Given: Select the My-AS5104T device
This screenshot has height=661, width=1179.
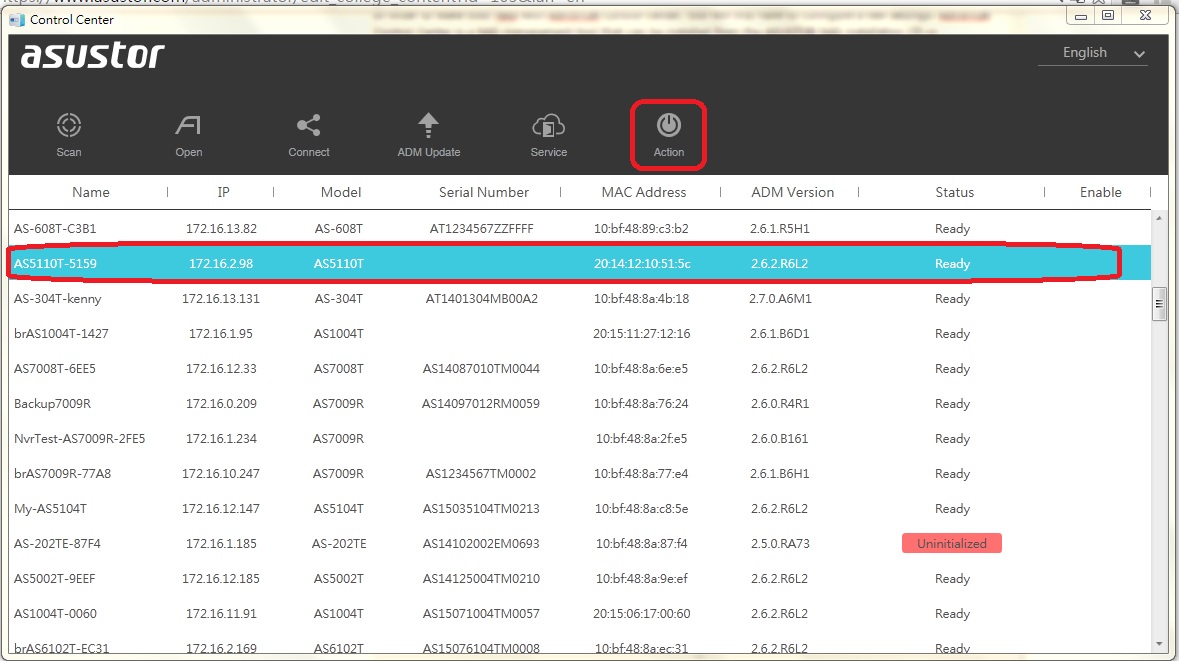Looking at the screenshot, I should coord(50,509).
